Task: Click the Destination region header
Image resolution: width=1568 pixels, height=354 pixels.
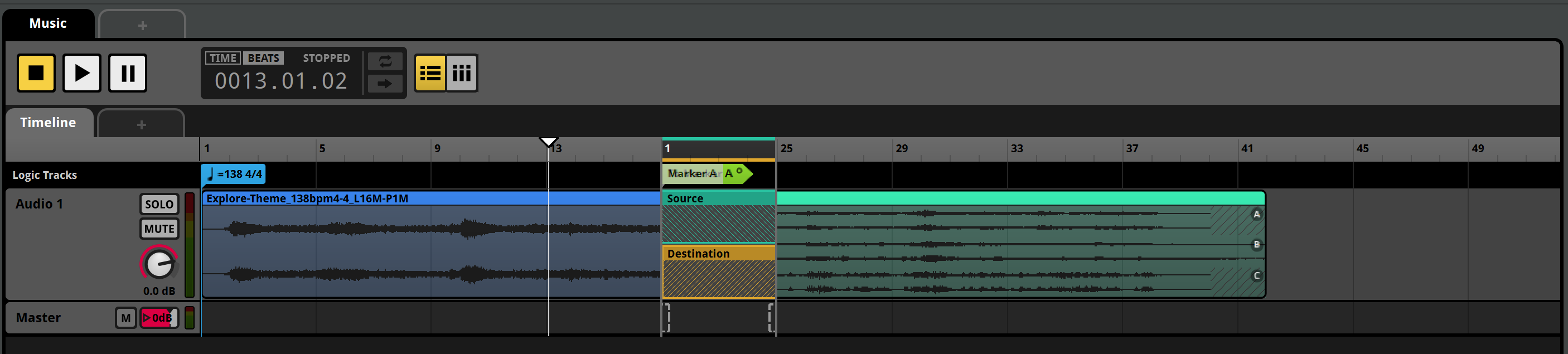Action: pyautogui.click(x=718, y=253)
